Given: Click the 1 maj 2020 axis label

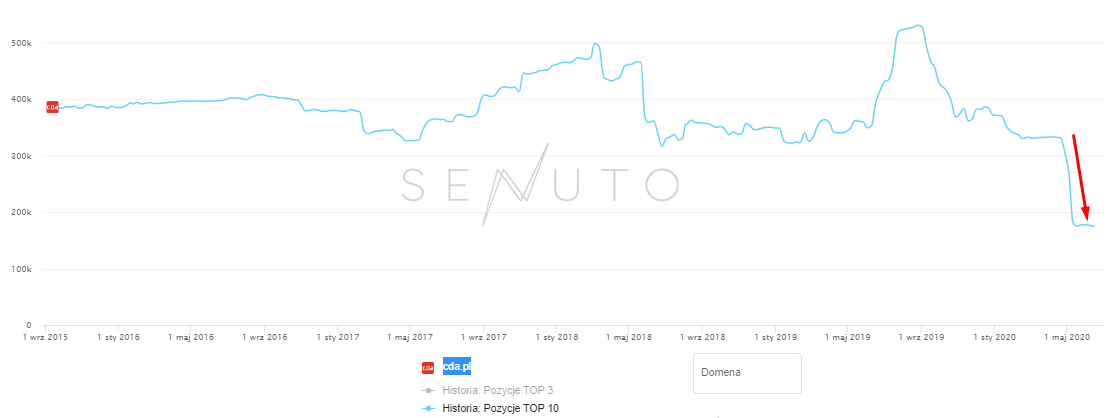Looking at the screenshot, I should tap(1067, 338).
